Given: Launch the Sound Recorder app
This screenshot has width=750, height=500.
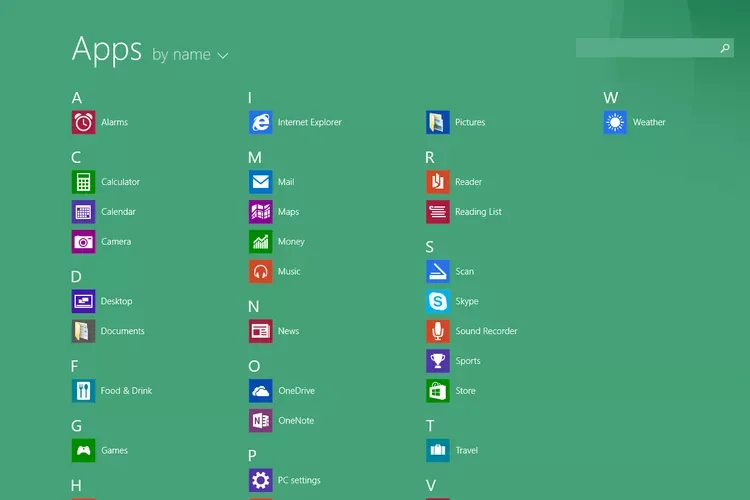Looking at the screenshot, I should [x=438, y=331].
